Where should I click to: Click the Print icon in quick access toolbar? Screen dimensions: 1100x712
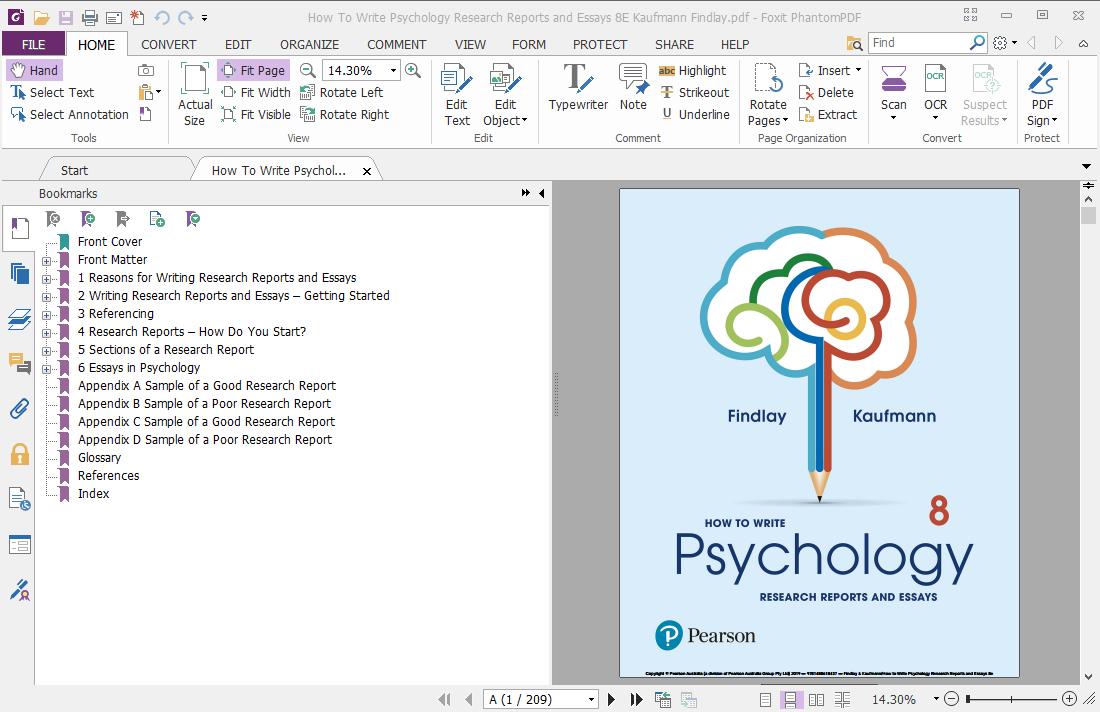pos(89,18)
